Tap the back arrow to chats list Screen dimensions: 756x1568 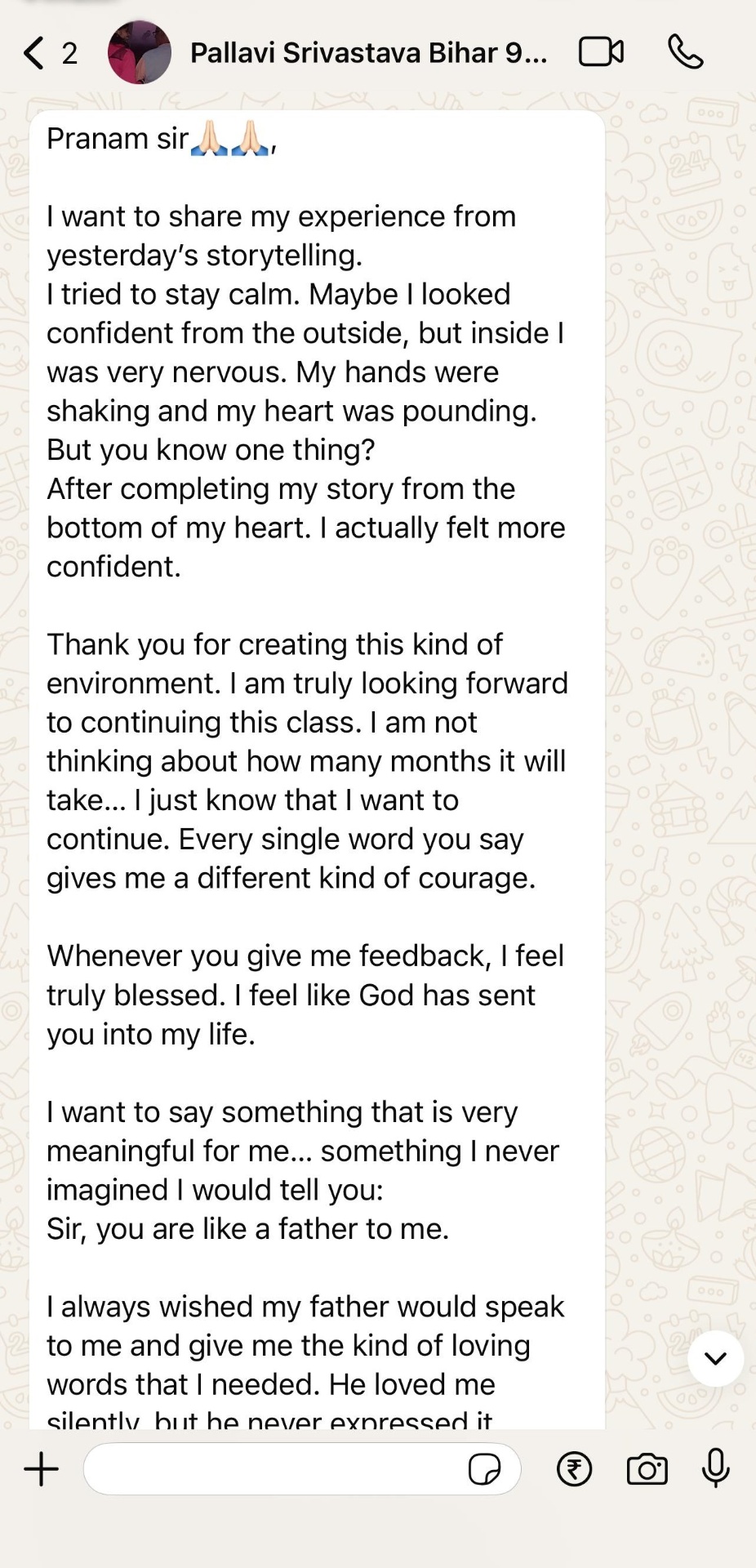tap(33, 53)
